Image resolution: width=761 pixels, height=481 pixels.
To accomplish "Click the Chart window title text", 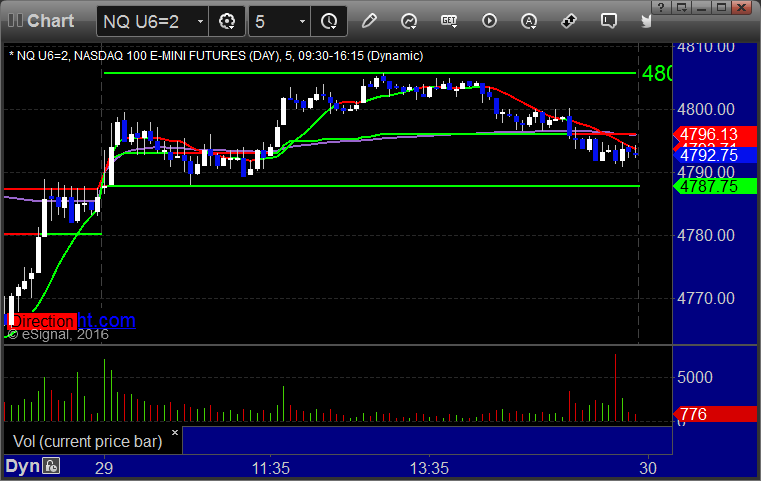I will pyautogui.click(x=50, y=21).
